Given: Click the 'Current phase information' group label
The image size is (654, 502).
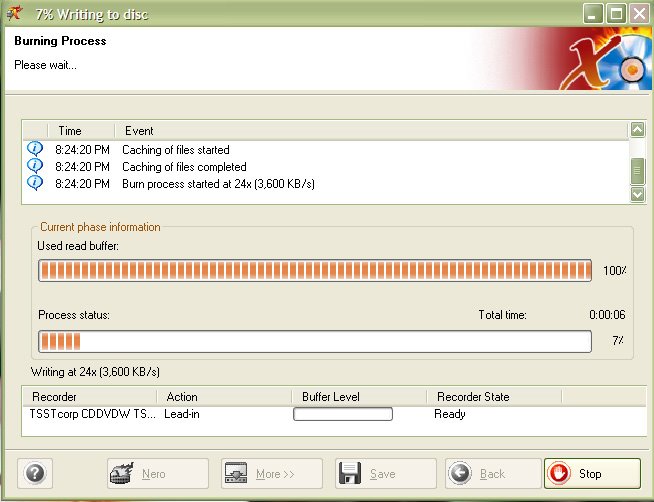Looking at the screenshot, I should 100,227.
